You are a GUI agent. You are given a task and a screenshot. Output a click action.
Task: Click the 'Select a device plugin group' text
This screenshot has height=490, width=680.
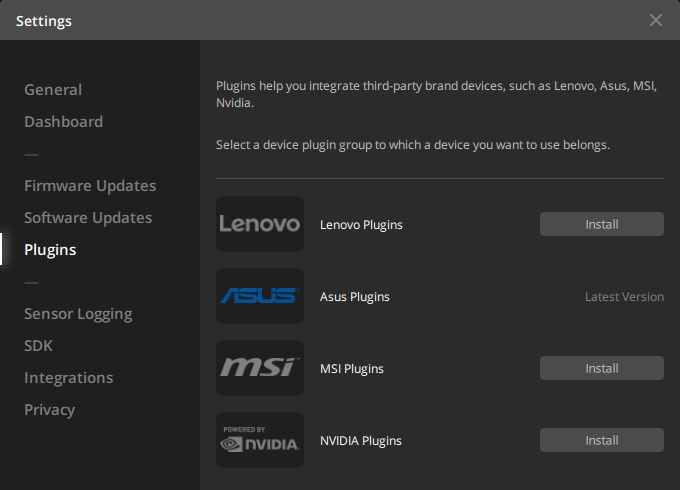[x=413, y=145]
